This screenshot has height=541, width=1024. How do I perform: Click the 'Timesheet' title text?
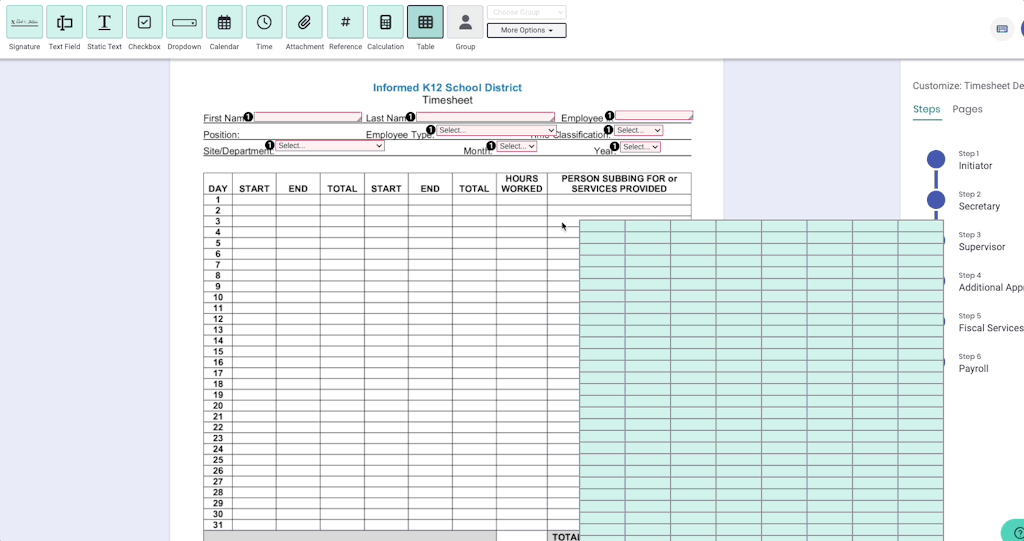(447, 100)
